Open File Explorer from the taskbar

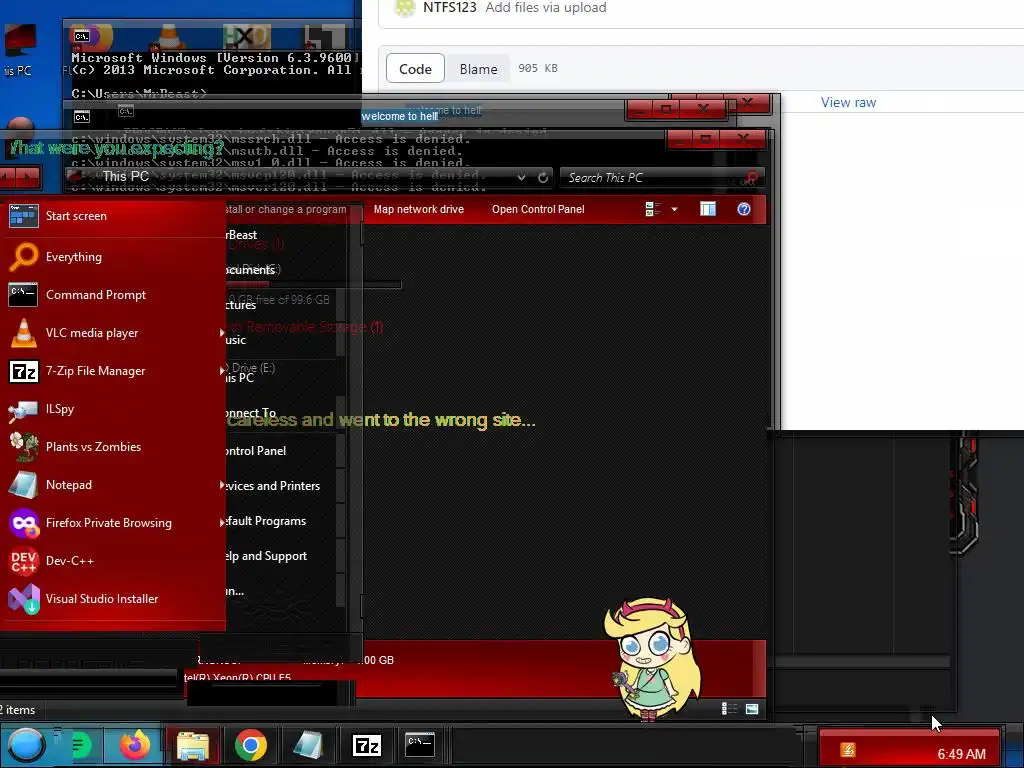pyautogui.click(x=193, y=745)
